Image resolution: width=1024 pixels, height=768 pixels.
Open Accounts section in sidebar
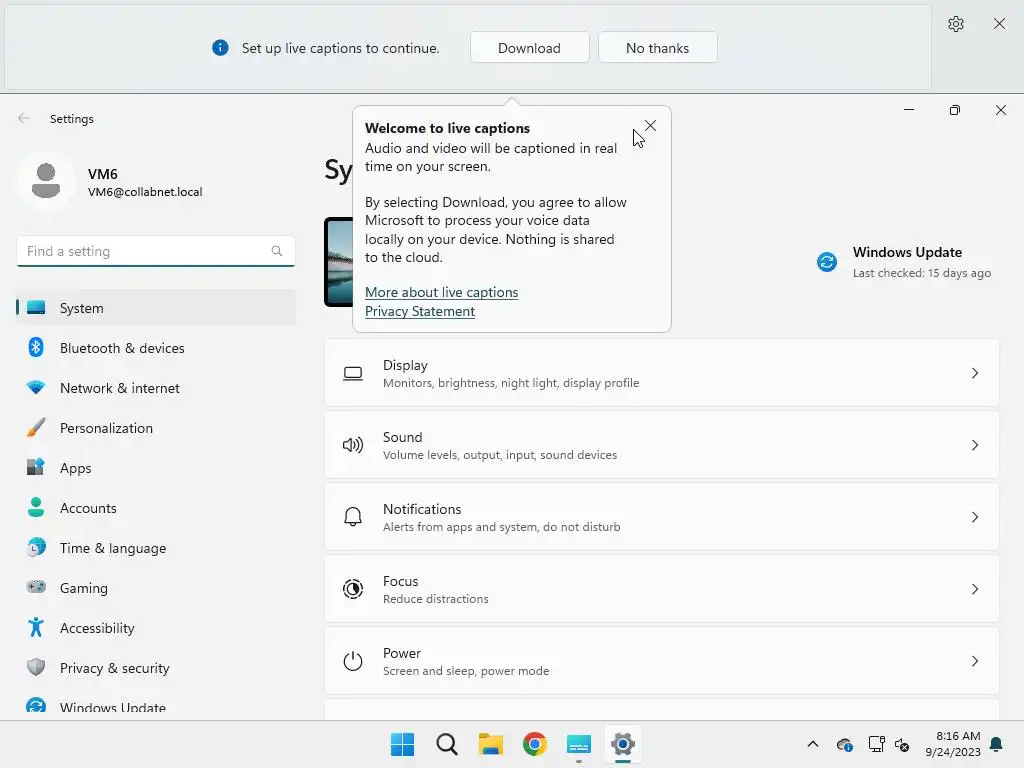coord(155,508)
